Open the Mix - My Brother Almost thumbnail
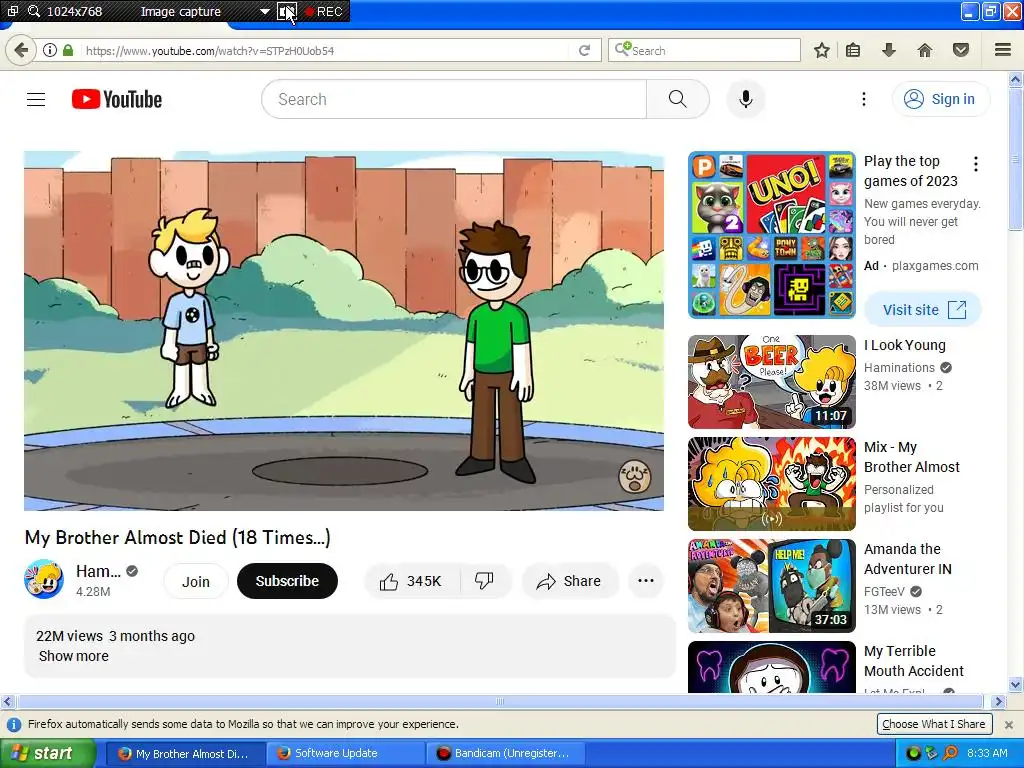Screen dimensions: 1024x768 click(771, 484)
